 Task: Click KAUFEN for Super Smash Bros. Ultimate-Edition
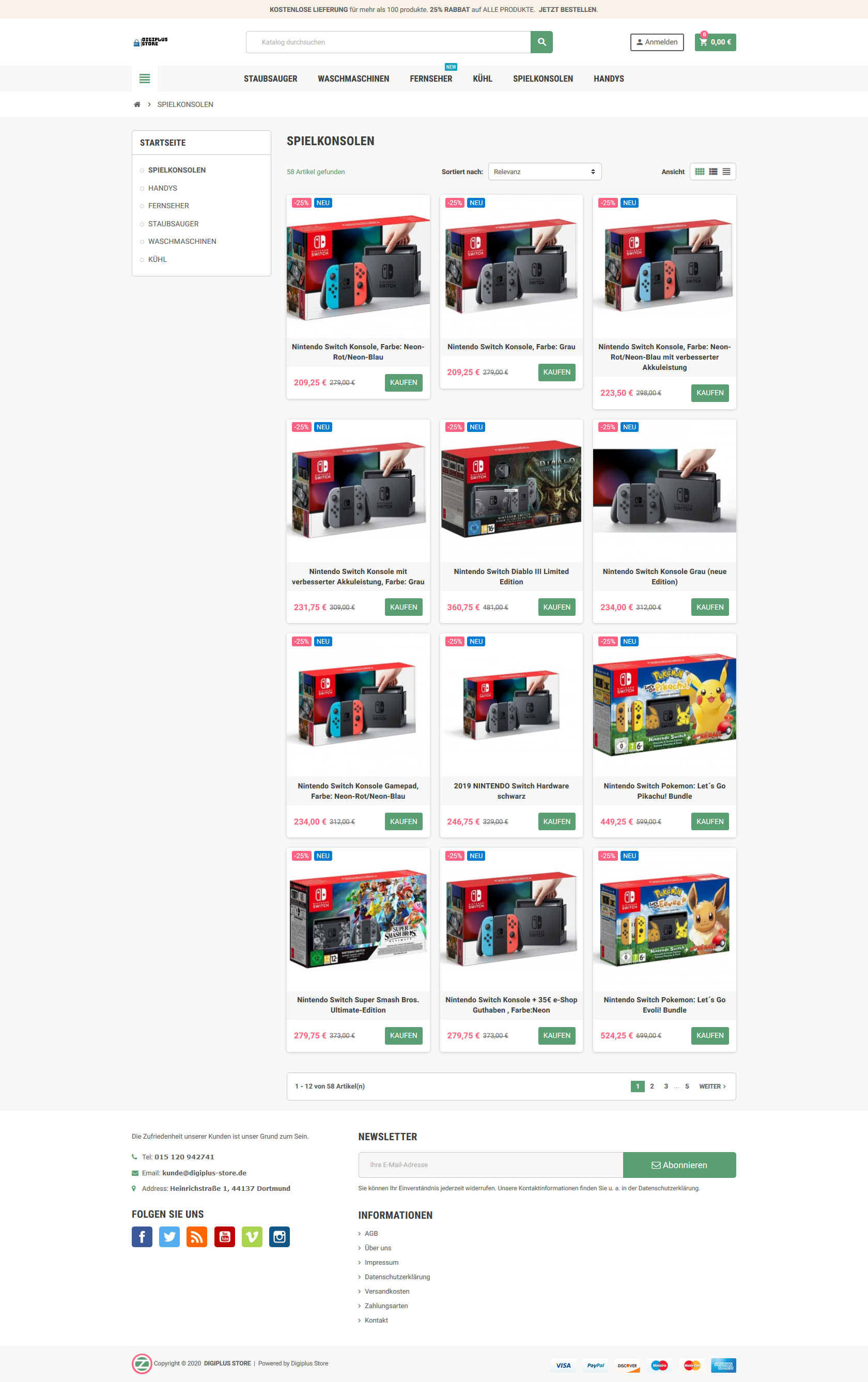(403, 1036)
